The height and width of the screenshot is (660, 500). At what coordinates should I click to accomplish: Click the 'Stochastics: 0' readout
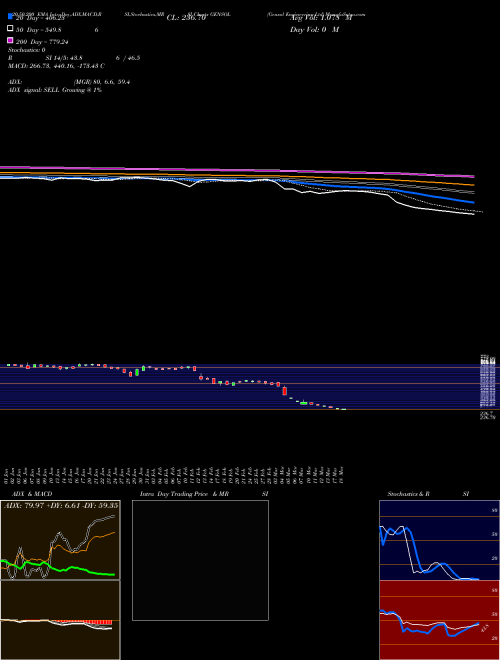(x=27, y=50)
